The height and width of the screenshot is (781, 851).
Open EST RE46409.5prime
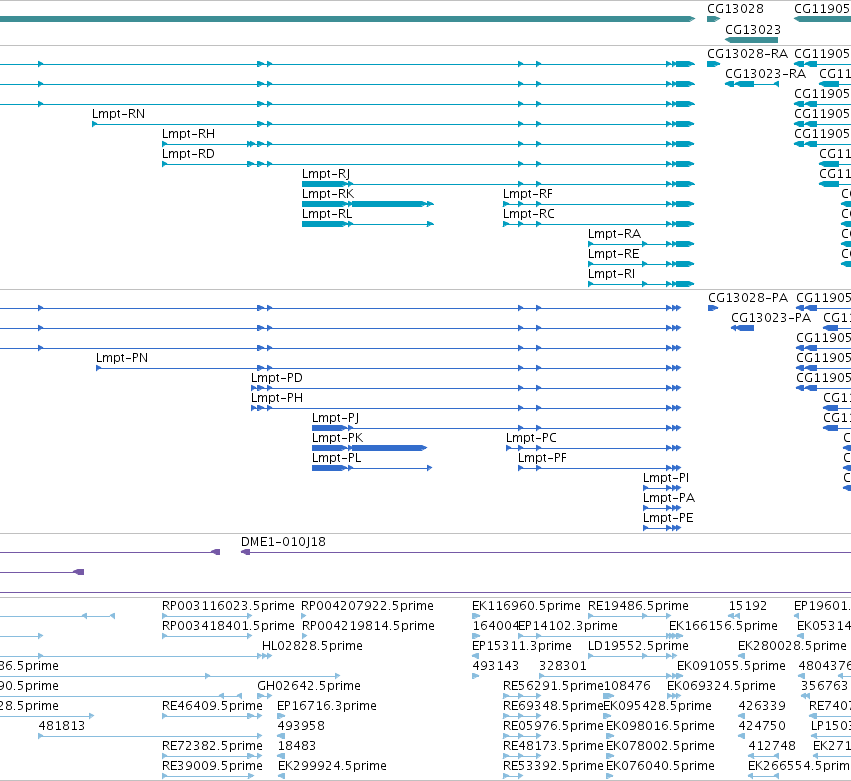(x=212, y=706)
